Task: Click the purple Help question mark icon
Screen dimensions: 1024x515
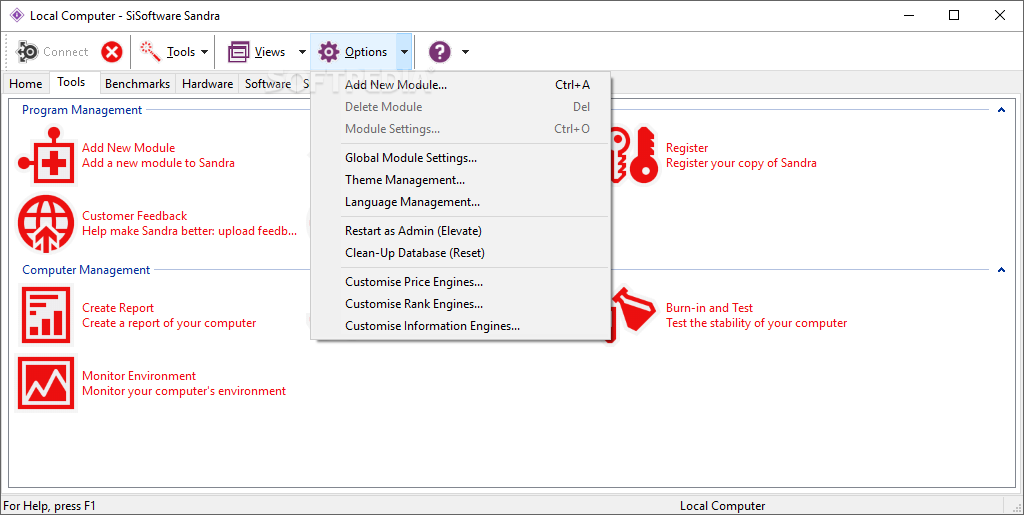Action: [x=440, y=52]
